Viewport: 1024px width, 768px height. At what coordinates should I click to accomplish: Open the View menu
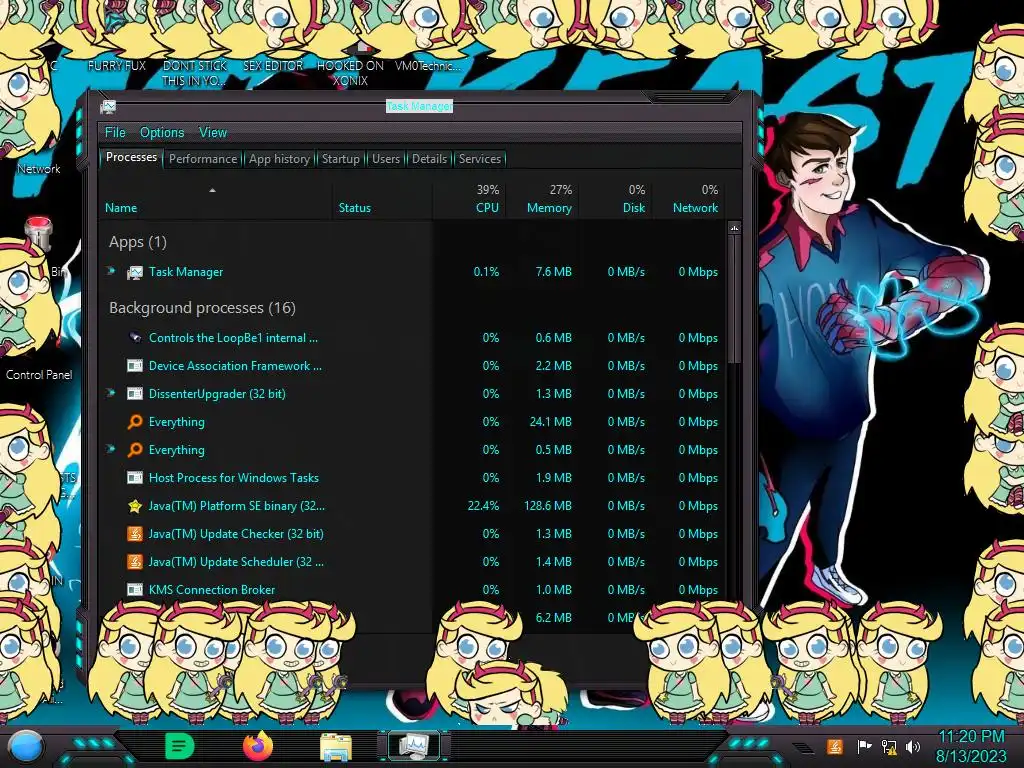213,133
